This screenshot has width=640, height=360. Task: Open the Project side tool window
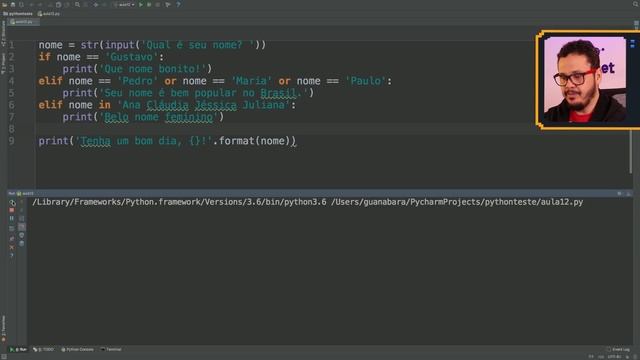[3, 63]
